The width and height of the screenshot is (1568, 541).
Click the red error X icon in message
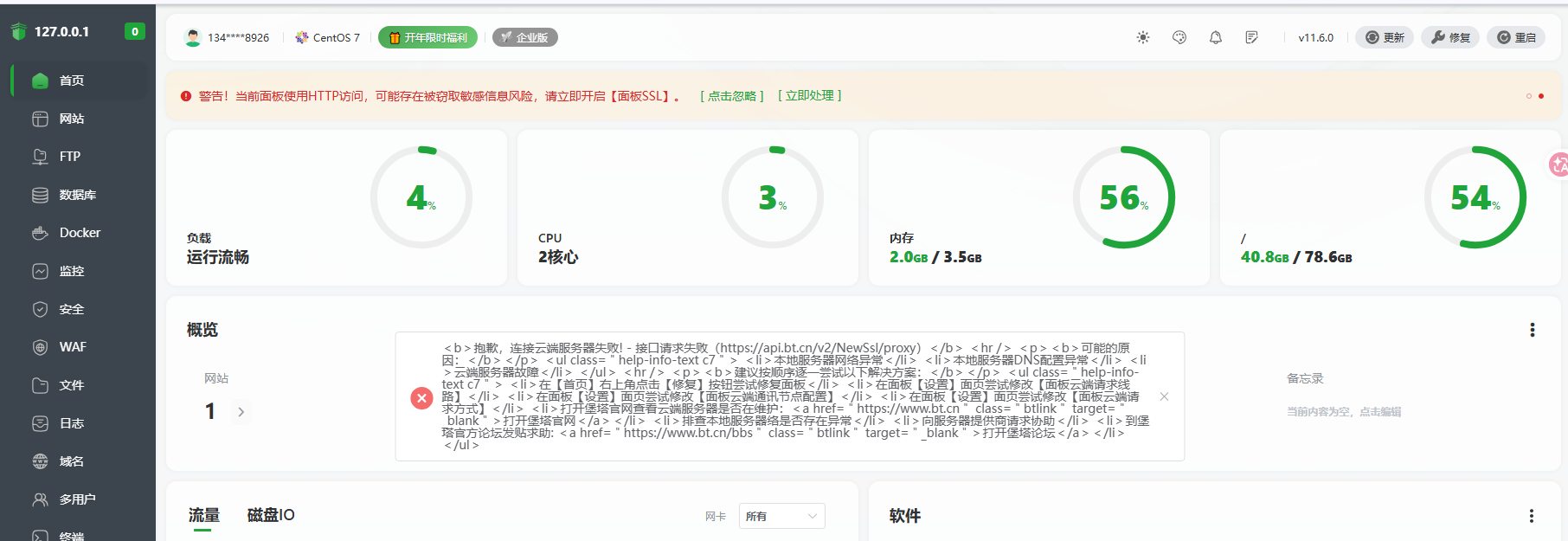click(x=421, y=398)
